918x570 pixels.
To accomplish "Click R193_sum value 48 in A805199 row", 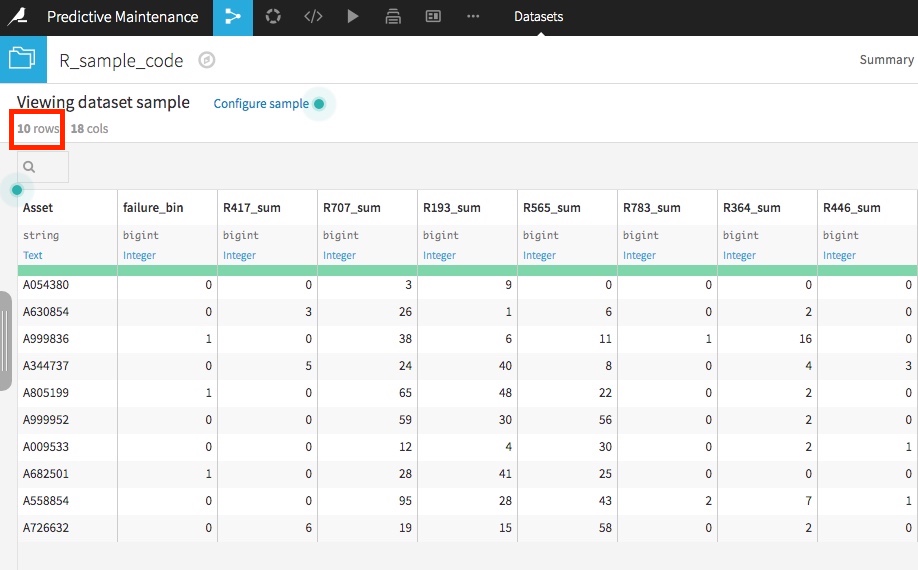I will click(x=505, y=393).
